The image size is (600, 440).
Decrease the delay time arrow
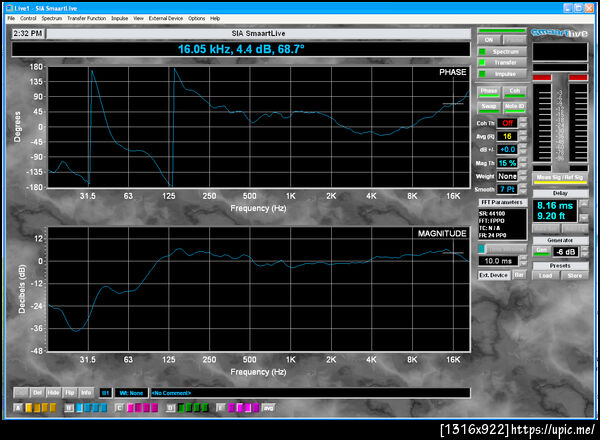pyautogui.click(x=584, y=218)
